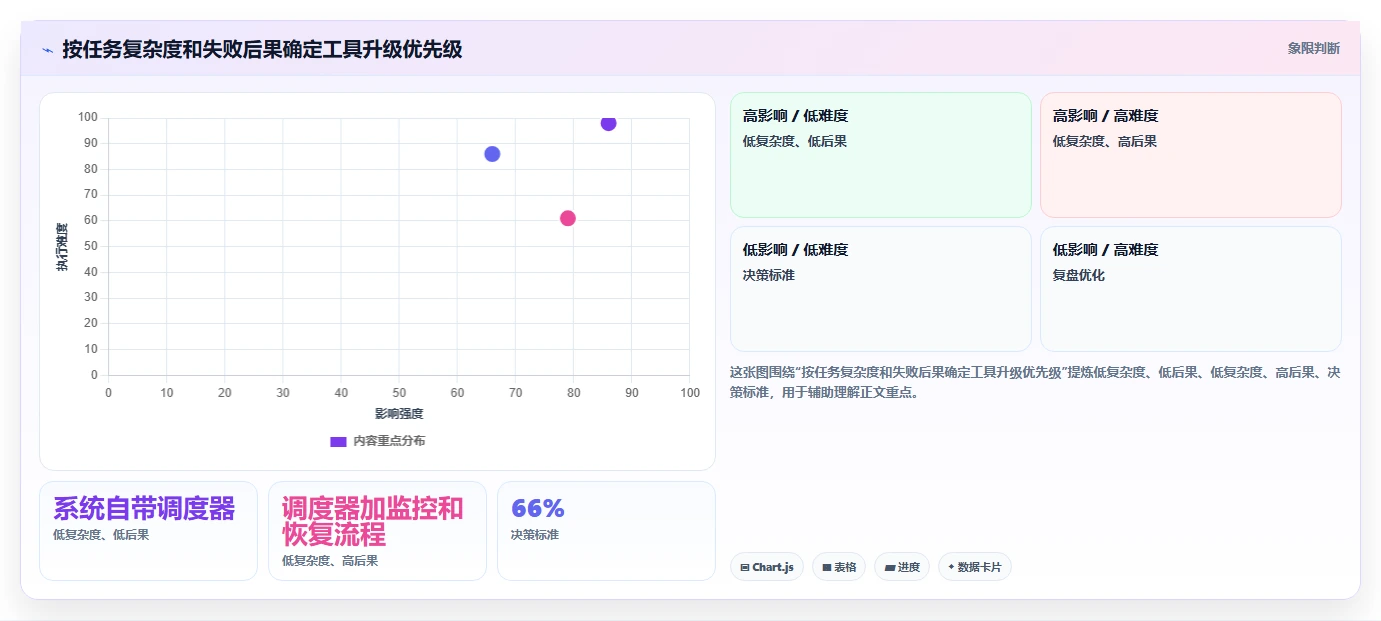Toggle the 内容重点分布 legend color box

[x=338, y=441]
